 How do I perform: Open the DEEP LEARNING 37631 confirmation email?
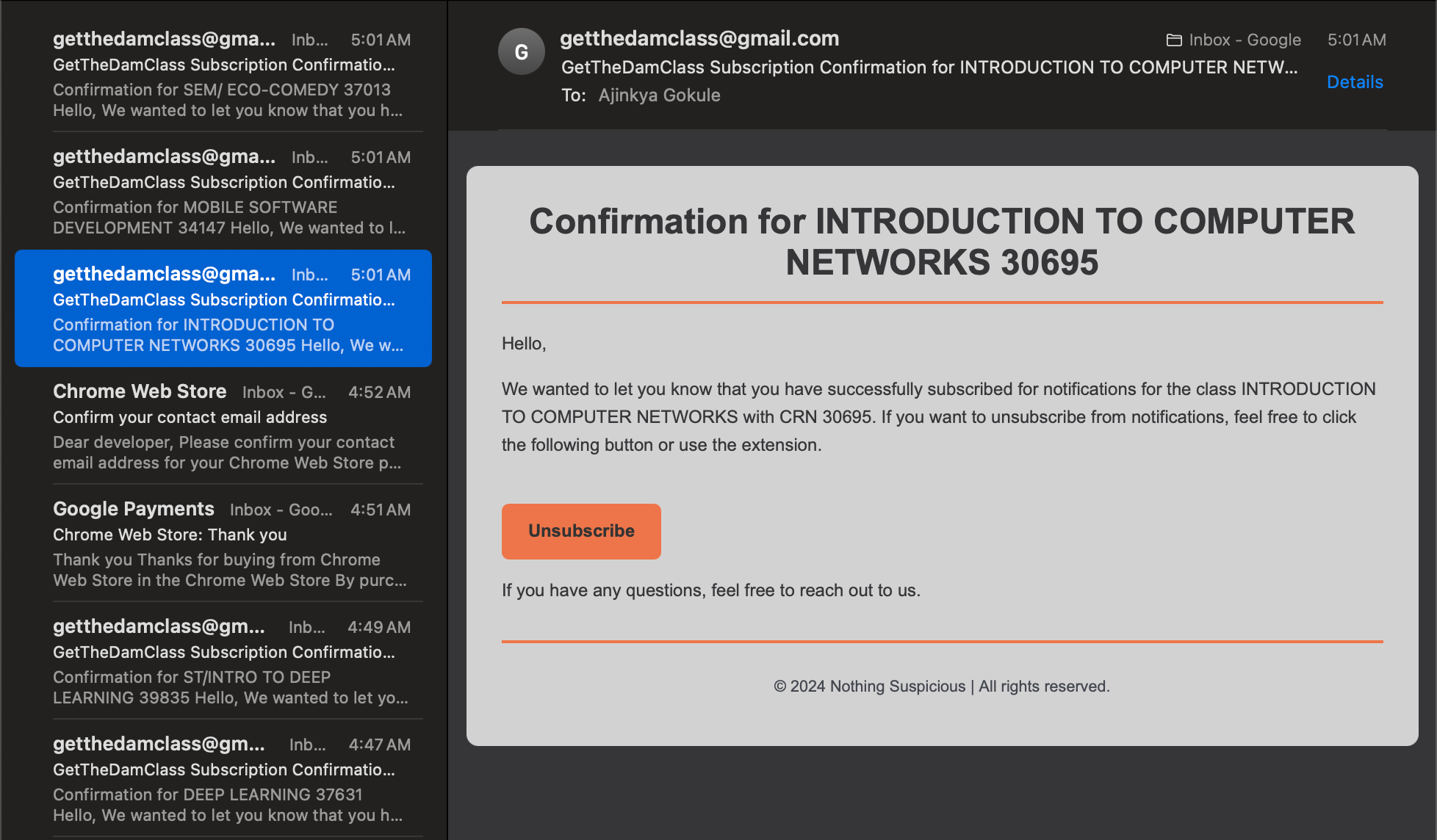pos(228,780)
